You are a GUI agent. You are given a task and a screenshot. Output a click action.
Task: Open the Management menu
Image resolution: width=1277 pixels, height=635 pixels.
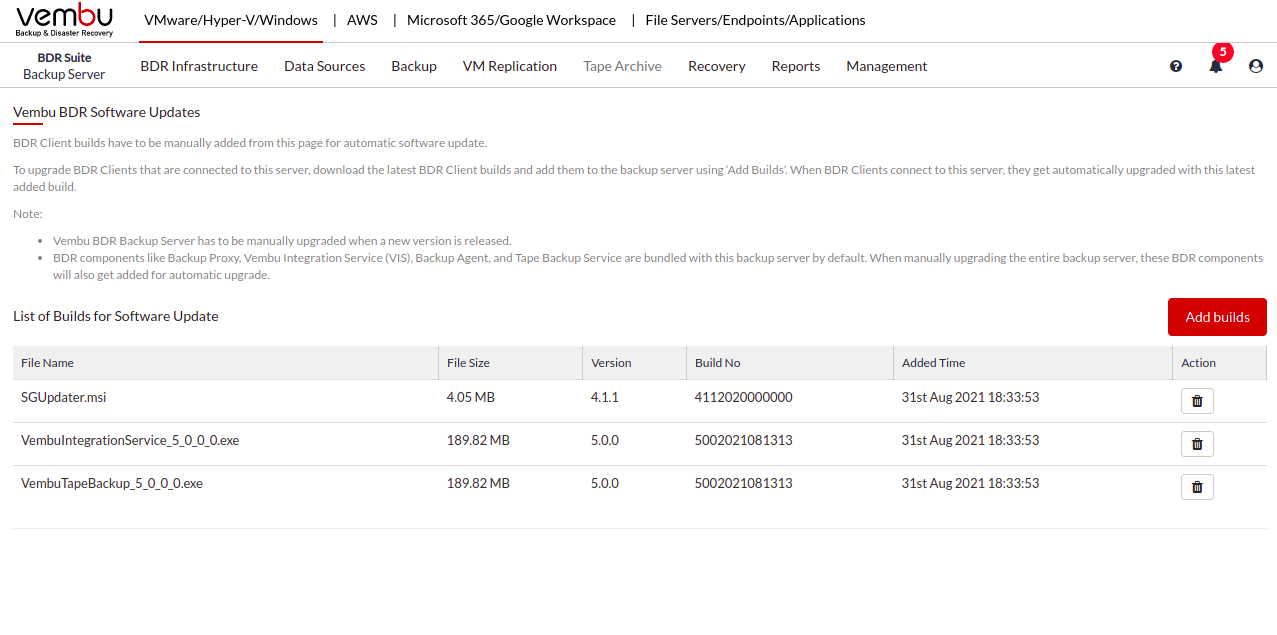(x=886, y=66)
